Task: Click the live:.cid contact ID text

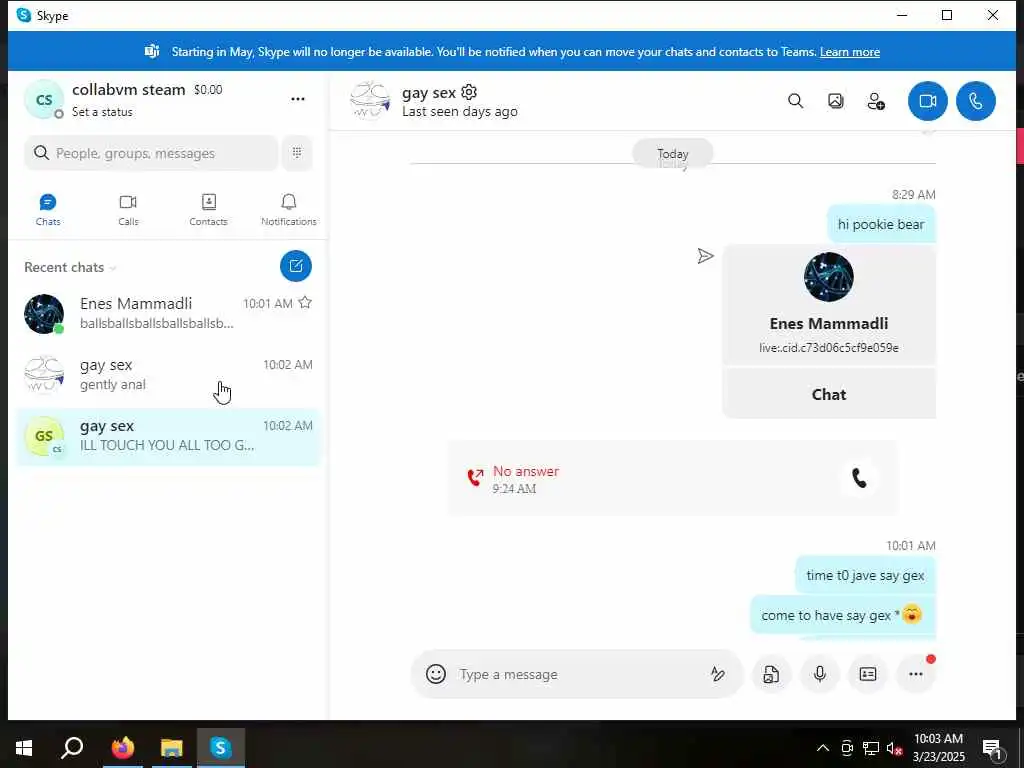Action: pos(829,347)
